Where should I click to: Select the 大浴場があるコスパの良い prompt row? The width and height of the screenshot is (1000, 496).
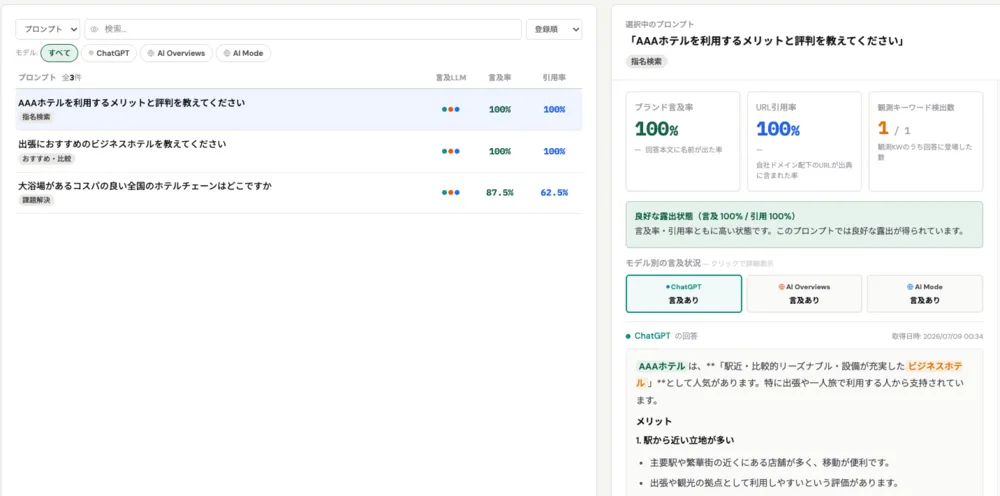point(298,193)
